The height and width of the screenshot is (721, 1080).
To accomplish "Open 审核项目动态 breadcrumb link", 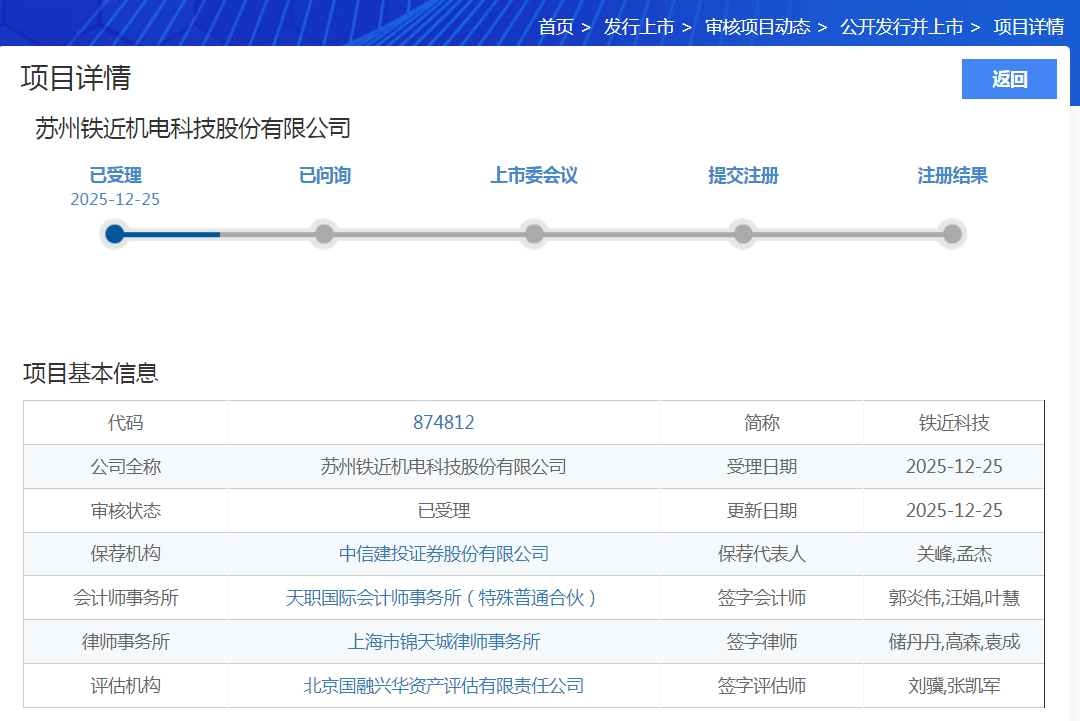I will click(x=757, y=27).
